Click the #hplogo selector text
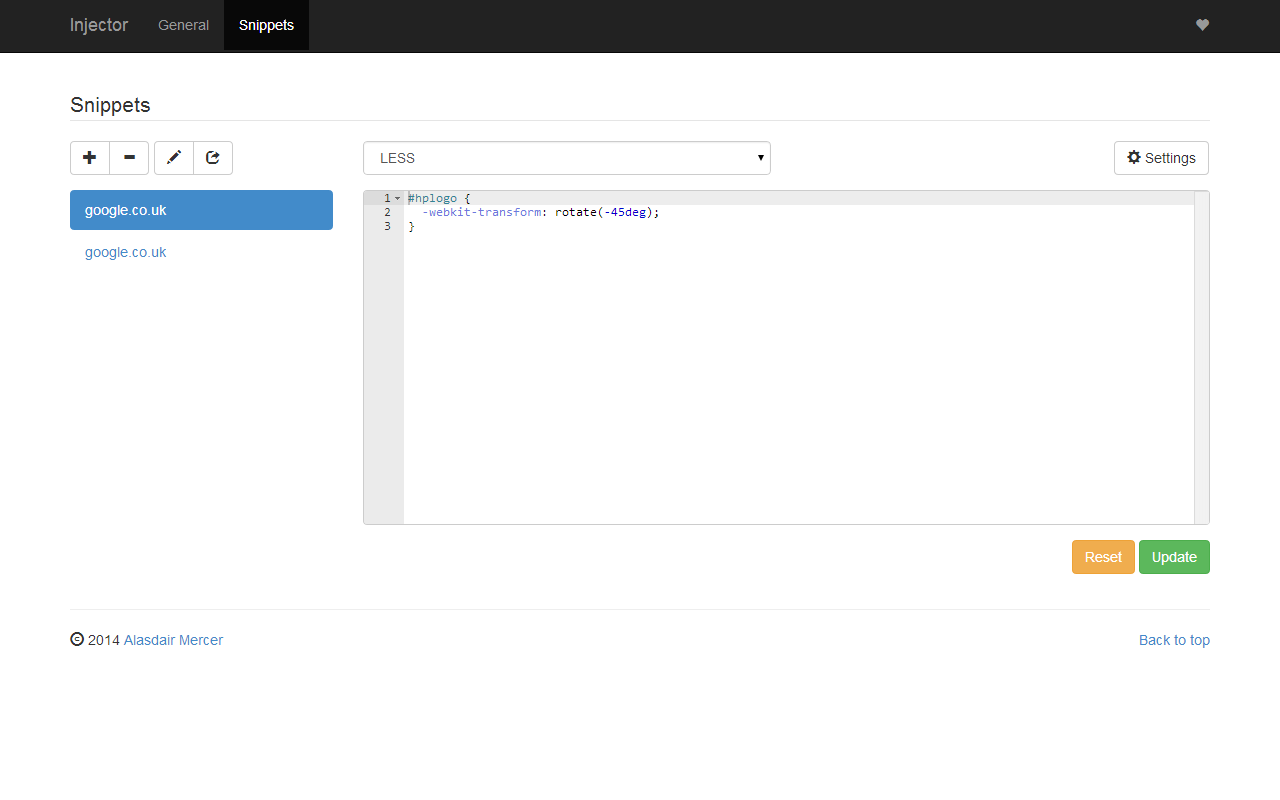Screen dimensions: 1280x800 tap(432, 199)
